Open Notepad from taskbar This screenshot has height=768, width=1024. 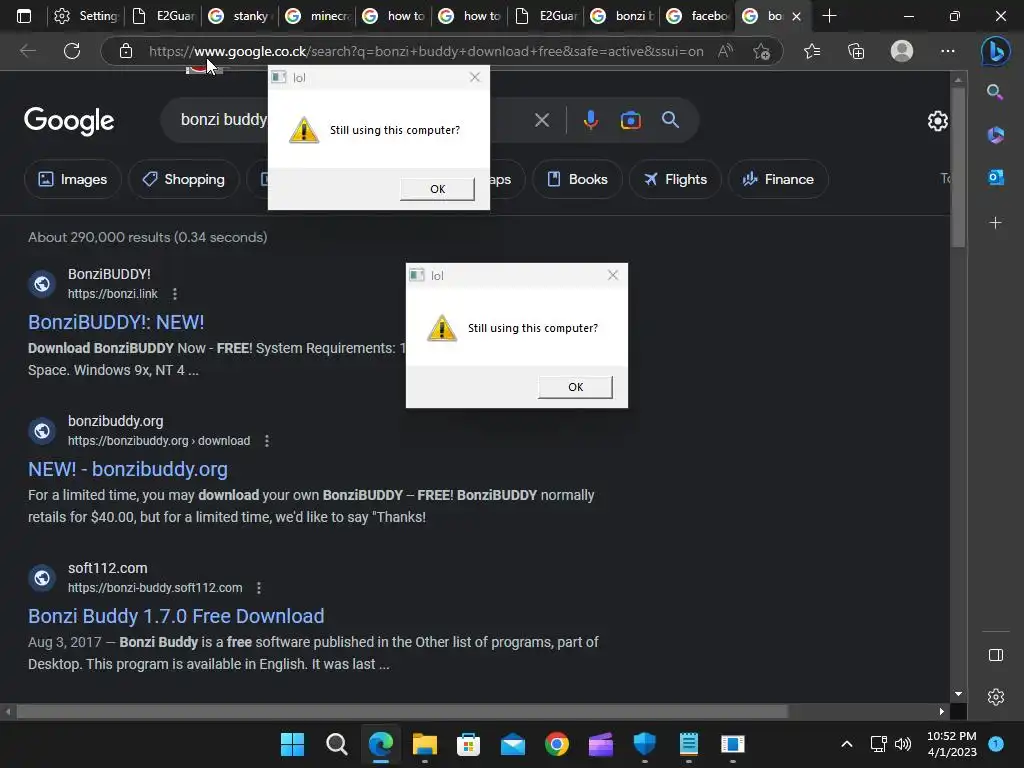[688, 744]
